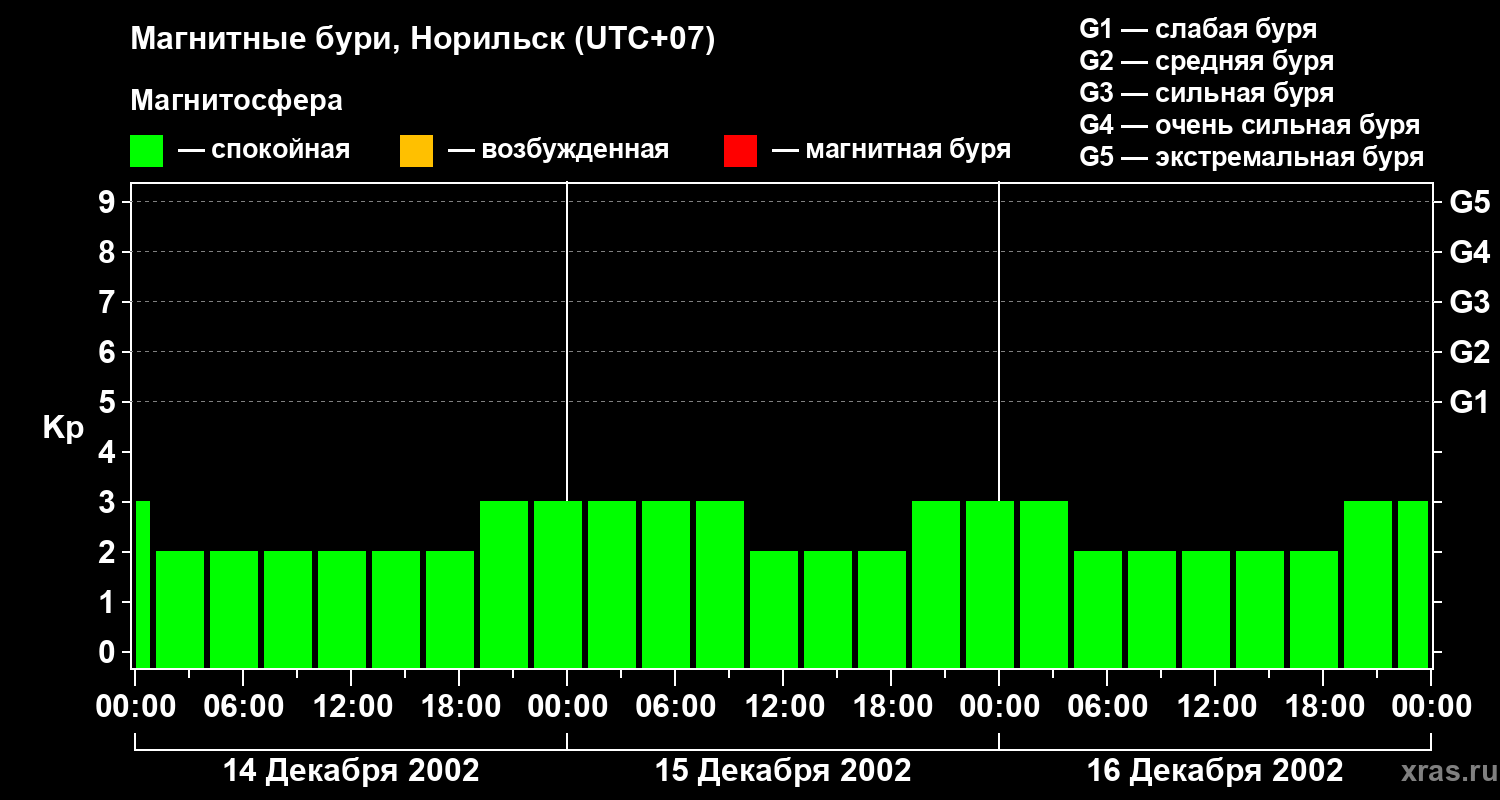
Task: Click the '— магнитная буря' legend label
Action: [x=891, y=150]
